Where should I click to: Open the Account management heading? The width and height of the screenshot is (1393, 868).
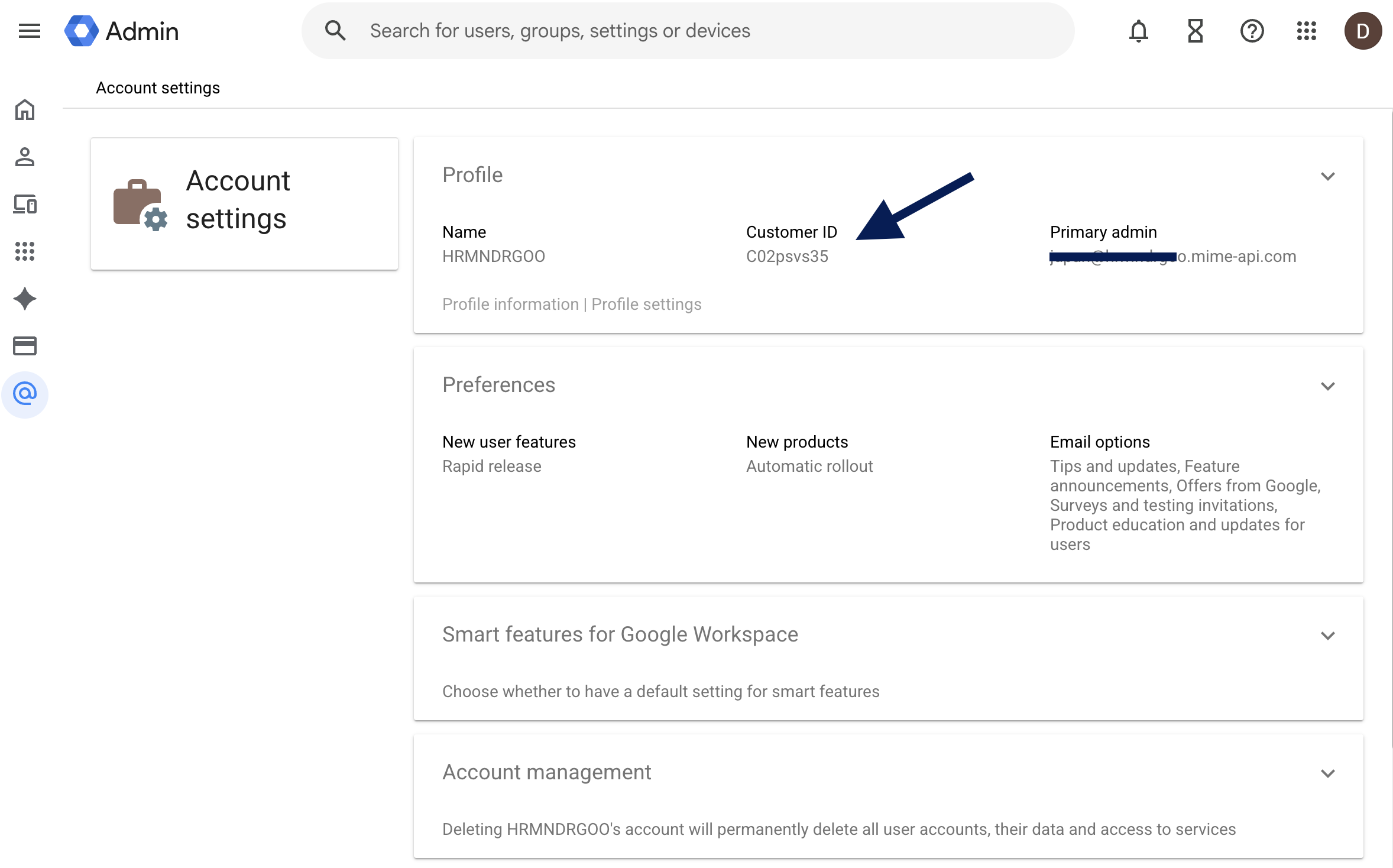pos(546,772)
